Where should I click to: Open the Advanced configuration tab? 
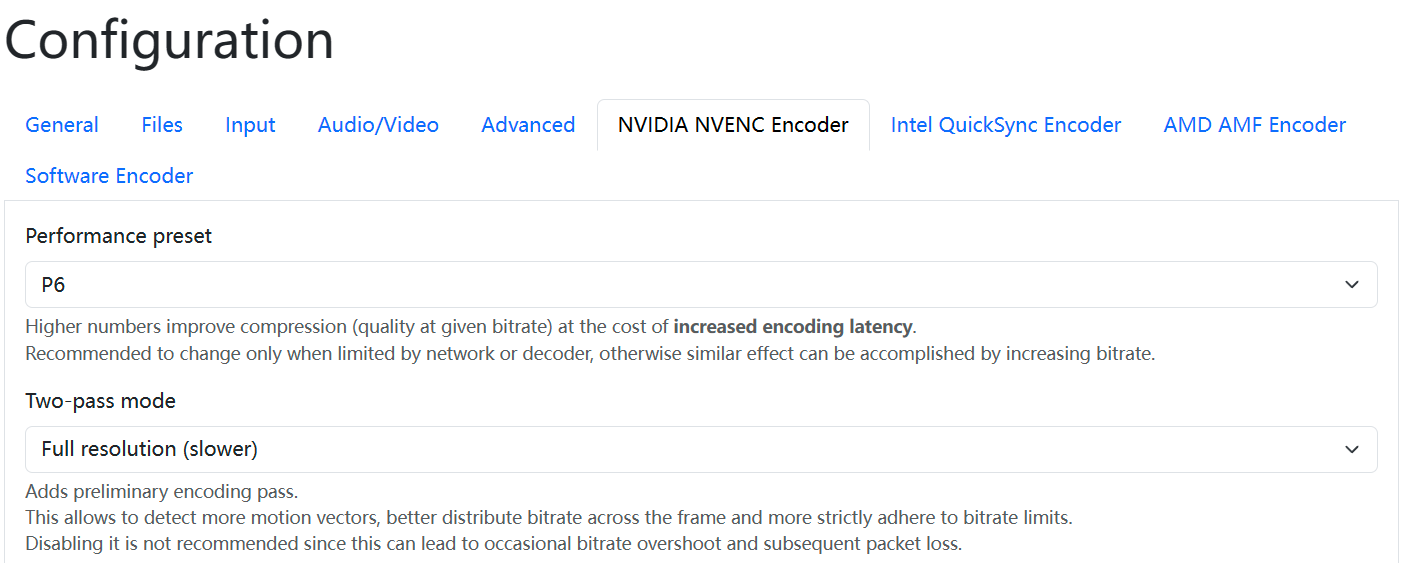(x=528, y=125)
